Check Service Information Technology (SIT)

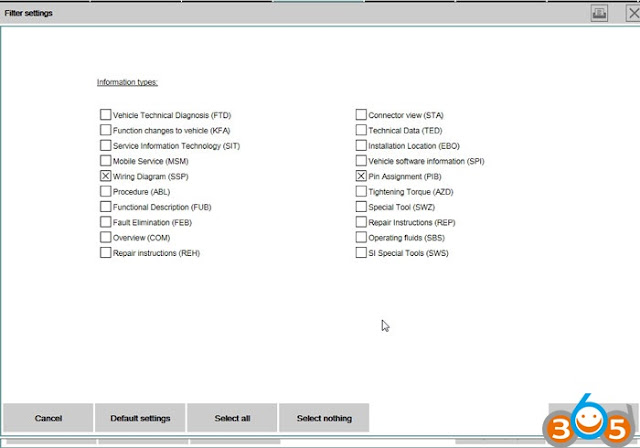105,145
